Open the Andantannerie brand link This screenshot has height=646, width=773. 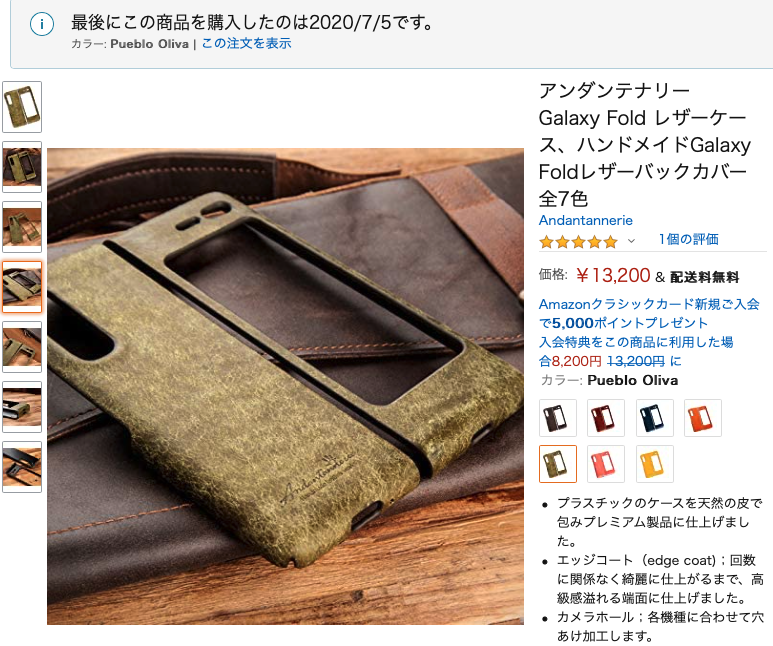(x=586, y=220)
